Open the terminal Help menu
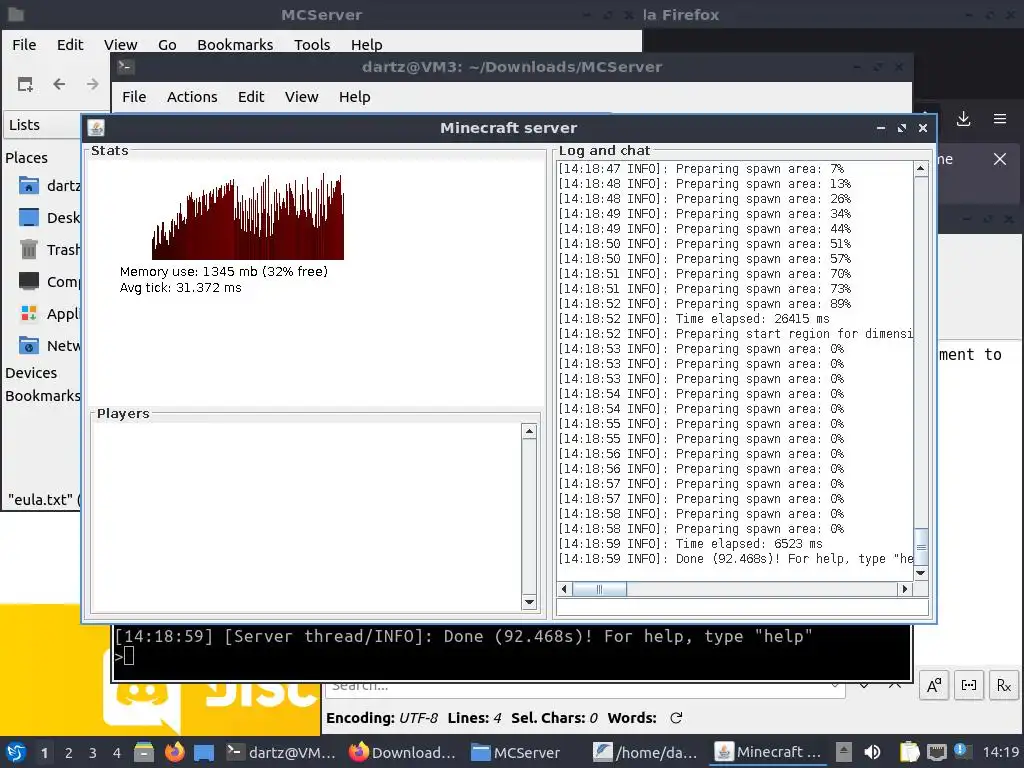This screenshot has width=1024, height=768. click(355, 97)
